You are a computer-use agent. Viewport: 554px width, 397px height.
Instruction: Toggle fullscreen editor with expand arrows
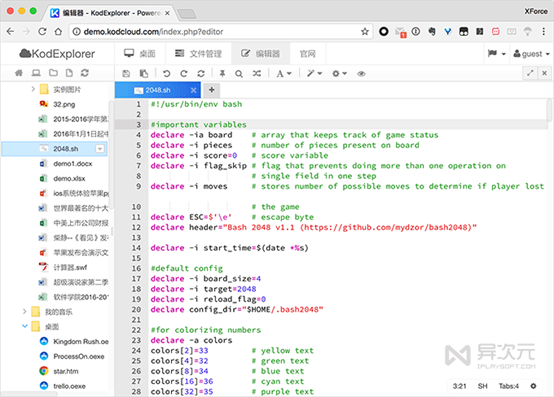point(530,73)
